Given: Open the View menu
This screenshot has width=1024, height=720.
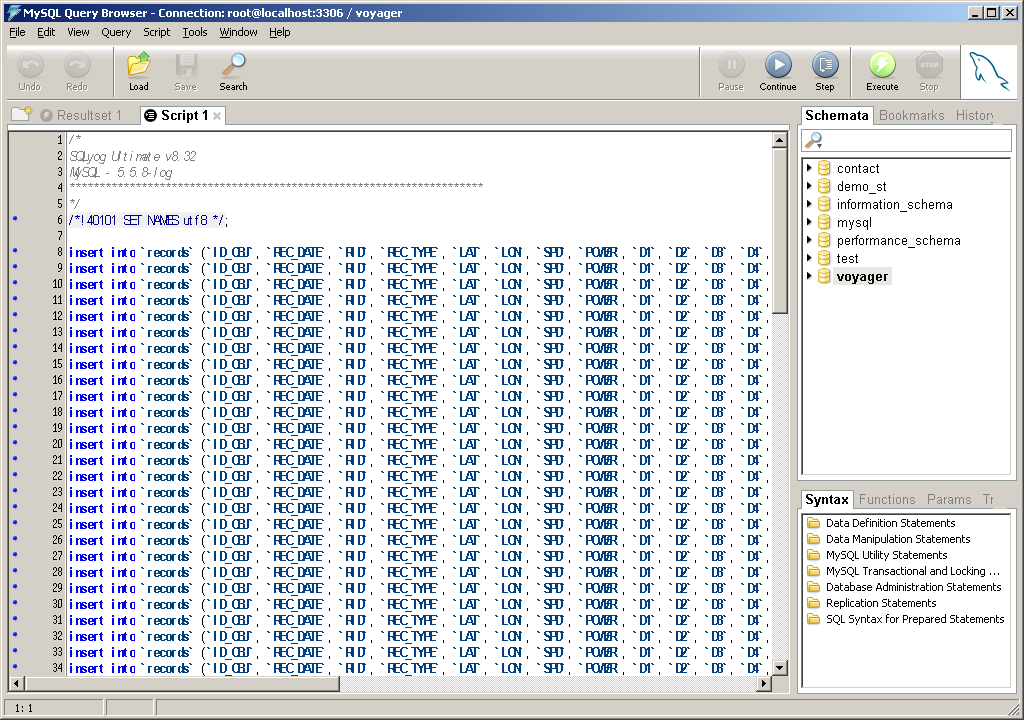Looking at the screenshot, I should [x=78, y=32].
